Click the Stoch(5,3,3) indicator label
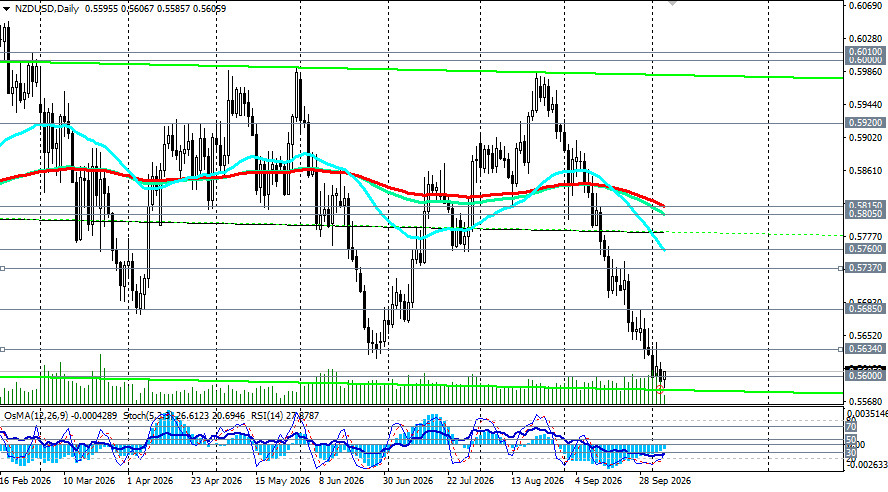The image size is (888, 492). pos(147,416)
